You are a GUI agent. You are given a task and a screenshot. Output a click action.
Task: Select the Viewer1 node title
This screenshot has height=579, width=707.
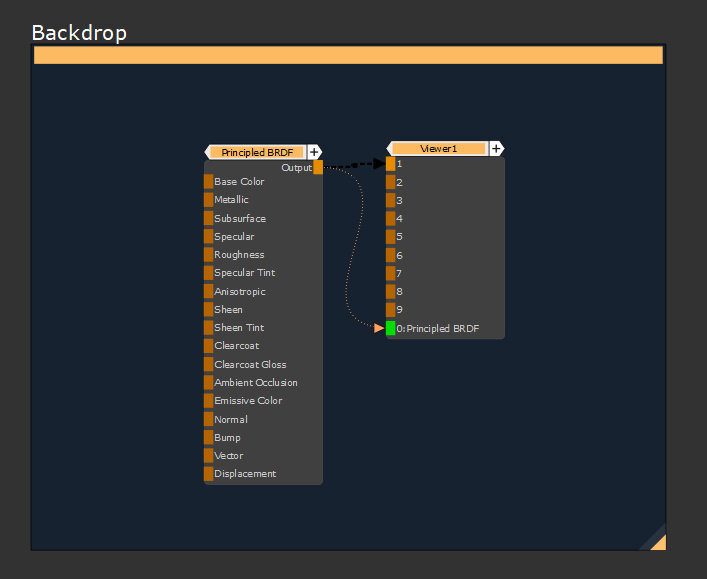(x=438, y=149)
